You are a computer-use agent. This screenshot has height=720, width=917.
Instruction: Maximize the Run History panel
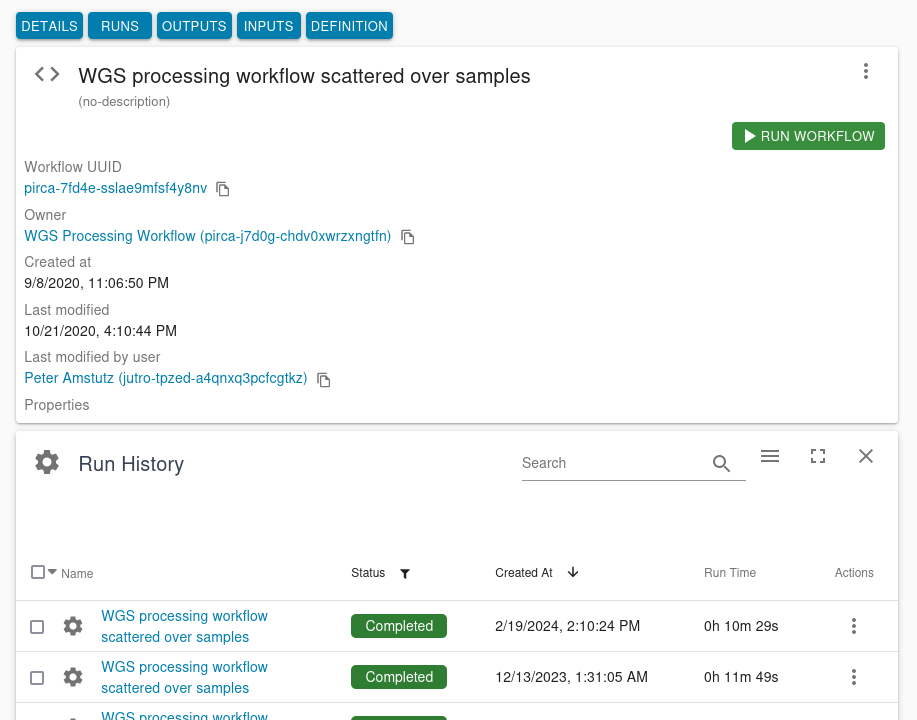[818, 456]
